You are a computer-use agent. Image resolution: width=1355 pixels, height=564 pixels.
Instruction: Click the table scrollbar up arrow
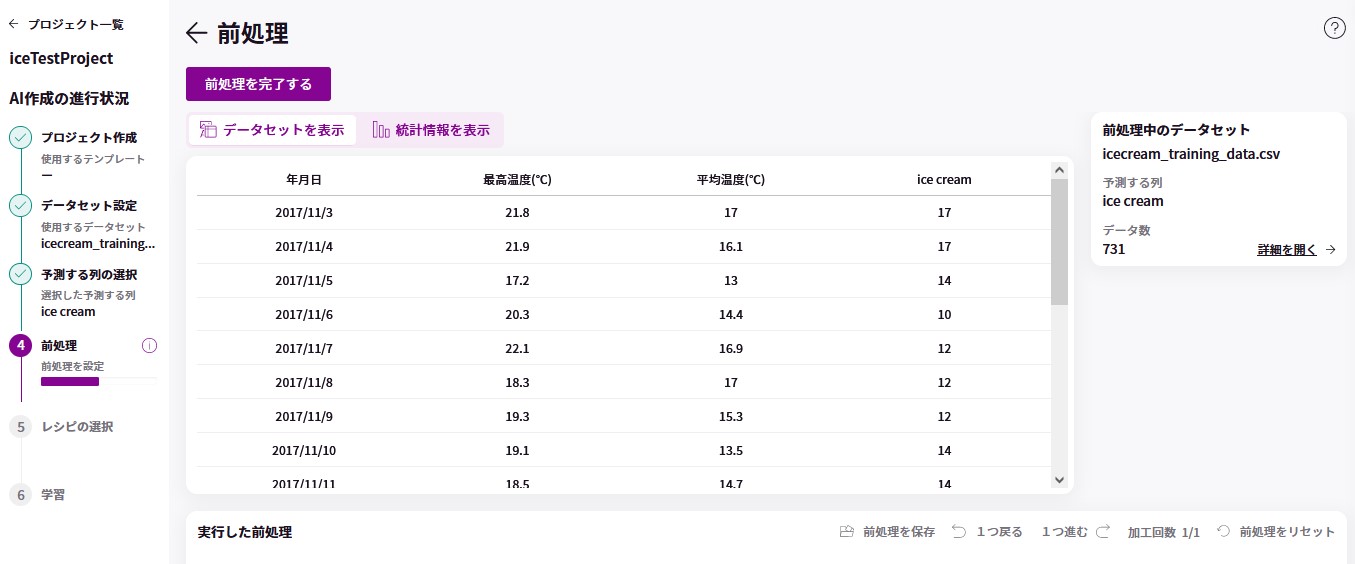[1060, 171]
